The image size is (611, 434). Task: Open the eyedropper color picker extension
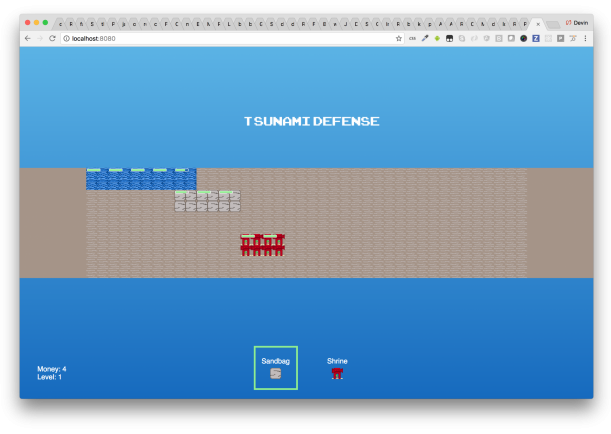pos(425,38)
